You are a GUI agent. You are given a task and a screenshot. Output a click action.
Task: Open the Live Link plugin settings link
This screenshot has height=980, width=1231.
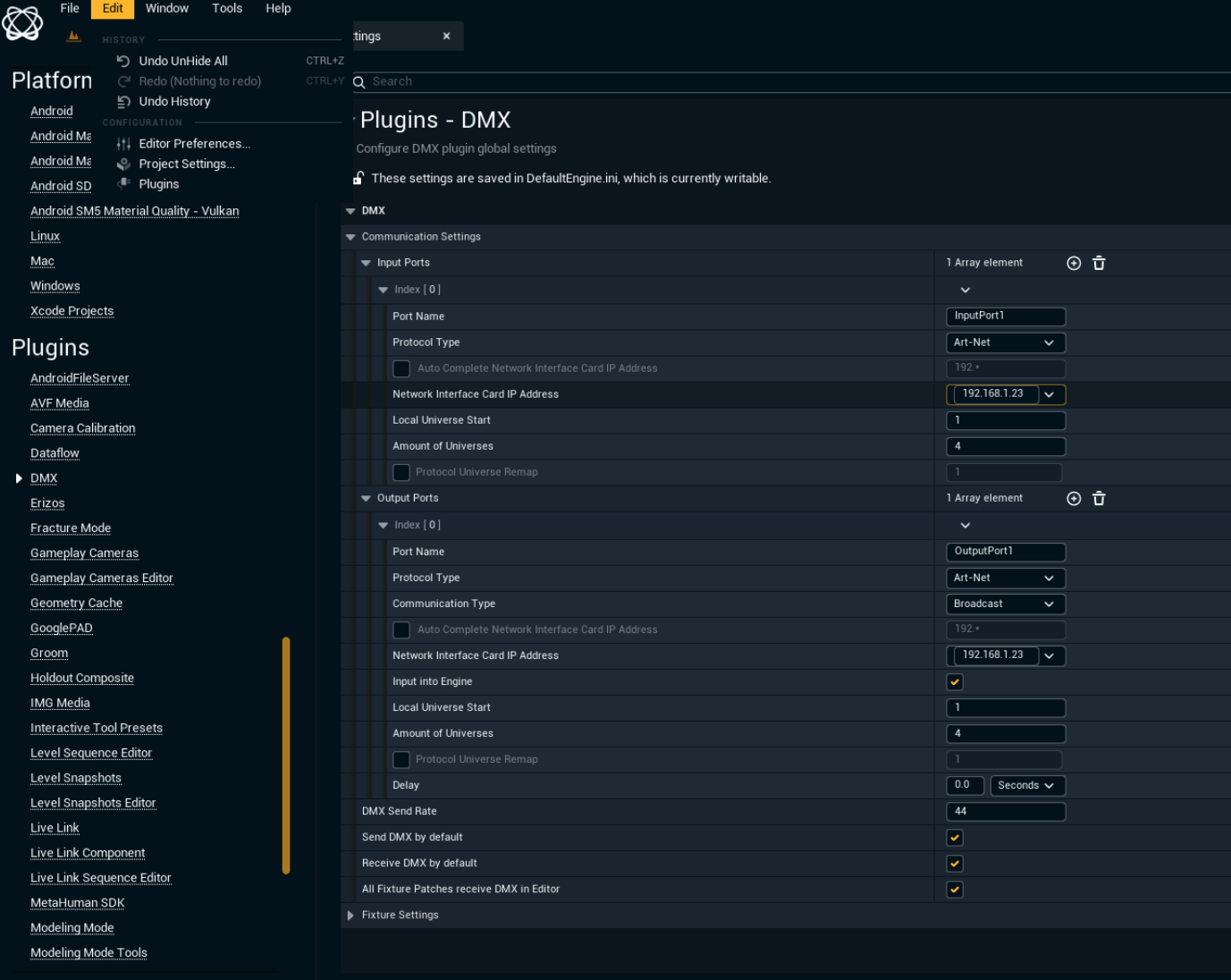tap(55, 828)
